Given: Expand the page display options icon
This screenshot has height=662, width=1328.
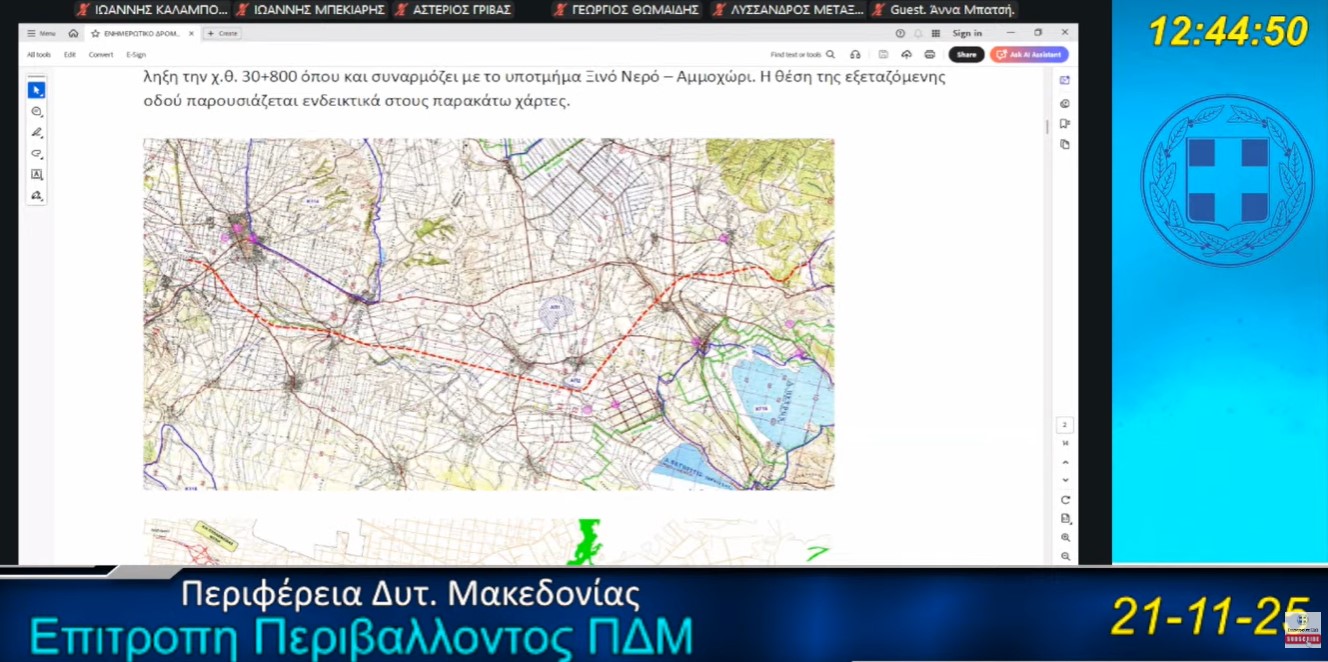Looking at the screenshot, I should 1065,518.
